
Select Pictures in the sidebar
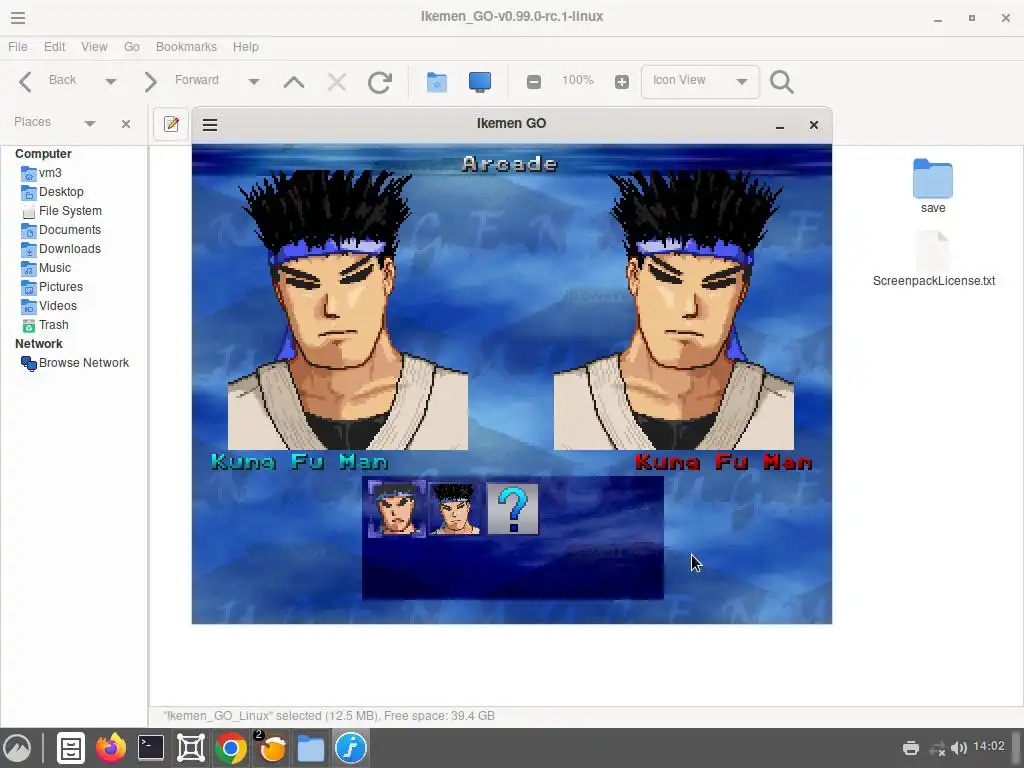[x=52, y=287]
